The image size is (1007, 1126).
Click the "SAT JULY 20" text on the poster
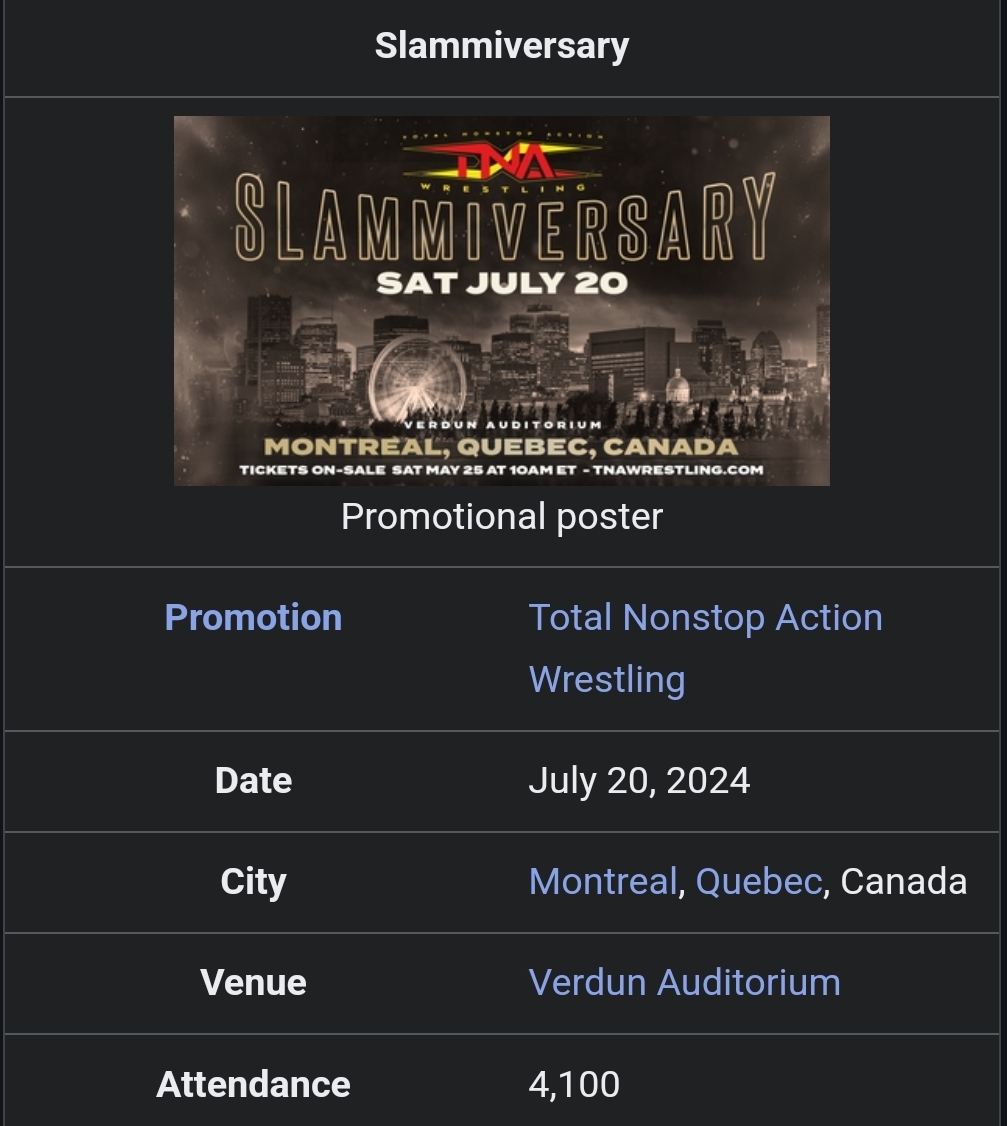[502, 283]
